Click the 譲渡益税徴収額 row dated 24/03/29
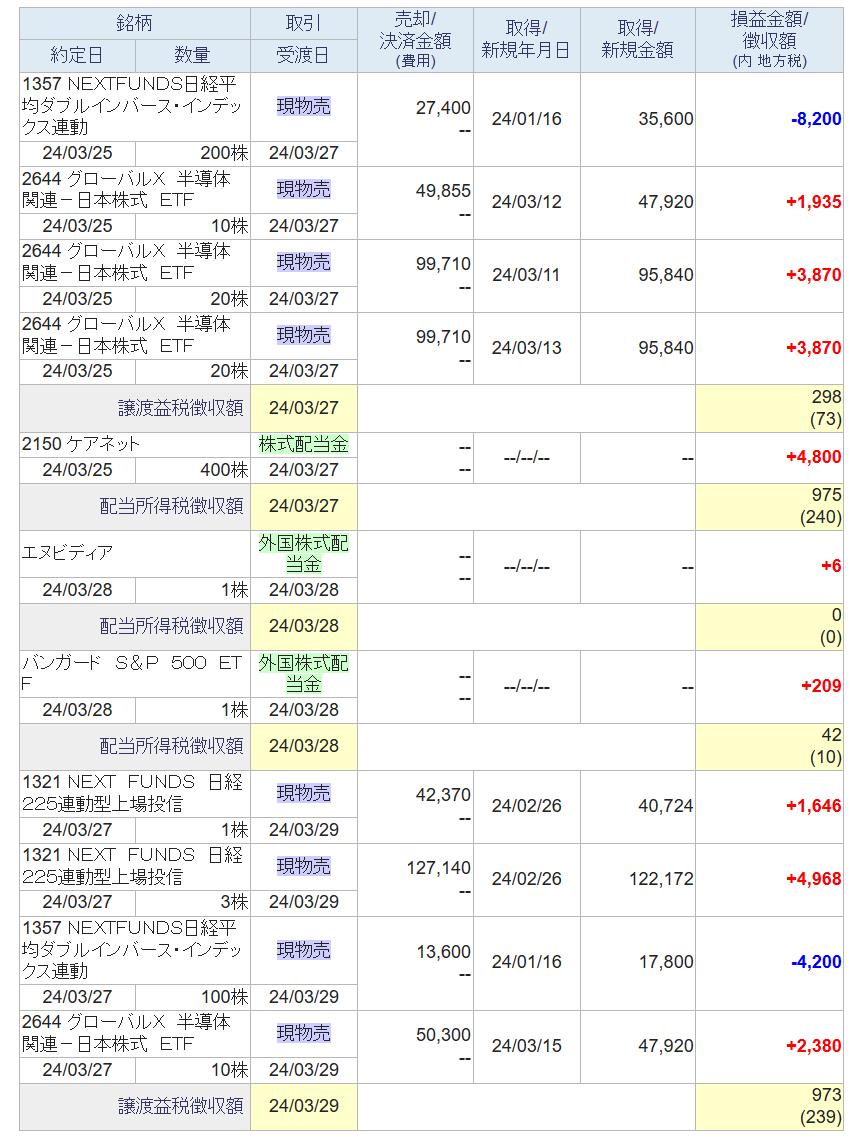 (431, 1107)
